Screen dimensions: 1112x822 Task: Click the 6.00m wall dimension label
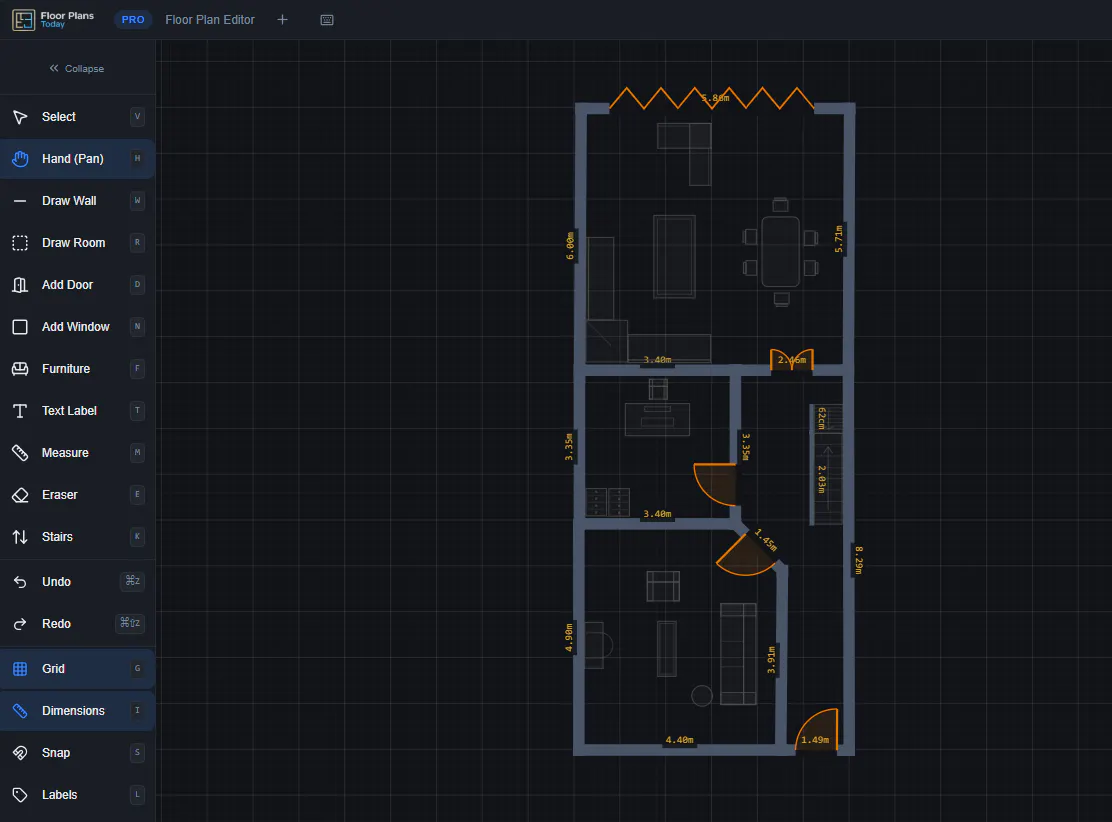tap(570, 246)
